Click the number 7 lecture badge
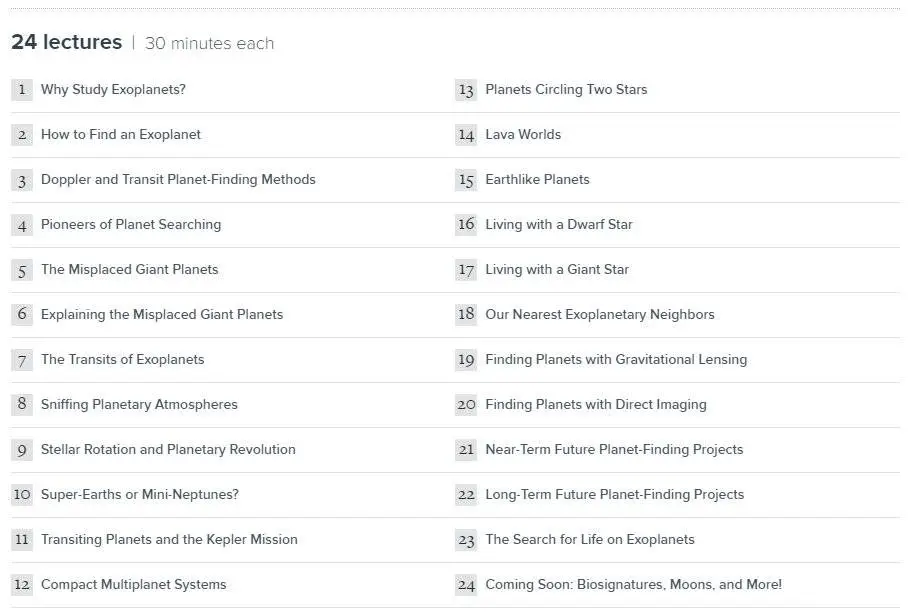The height and width of the screenshot is (616, 909). point(22,360)
